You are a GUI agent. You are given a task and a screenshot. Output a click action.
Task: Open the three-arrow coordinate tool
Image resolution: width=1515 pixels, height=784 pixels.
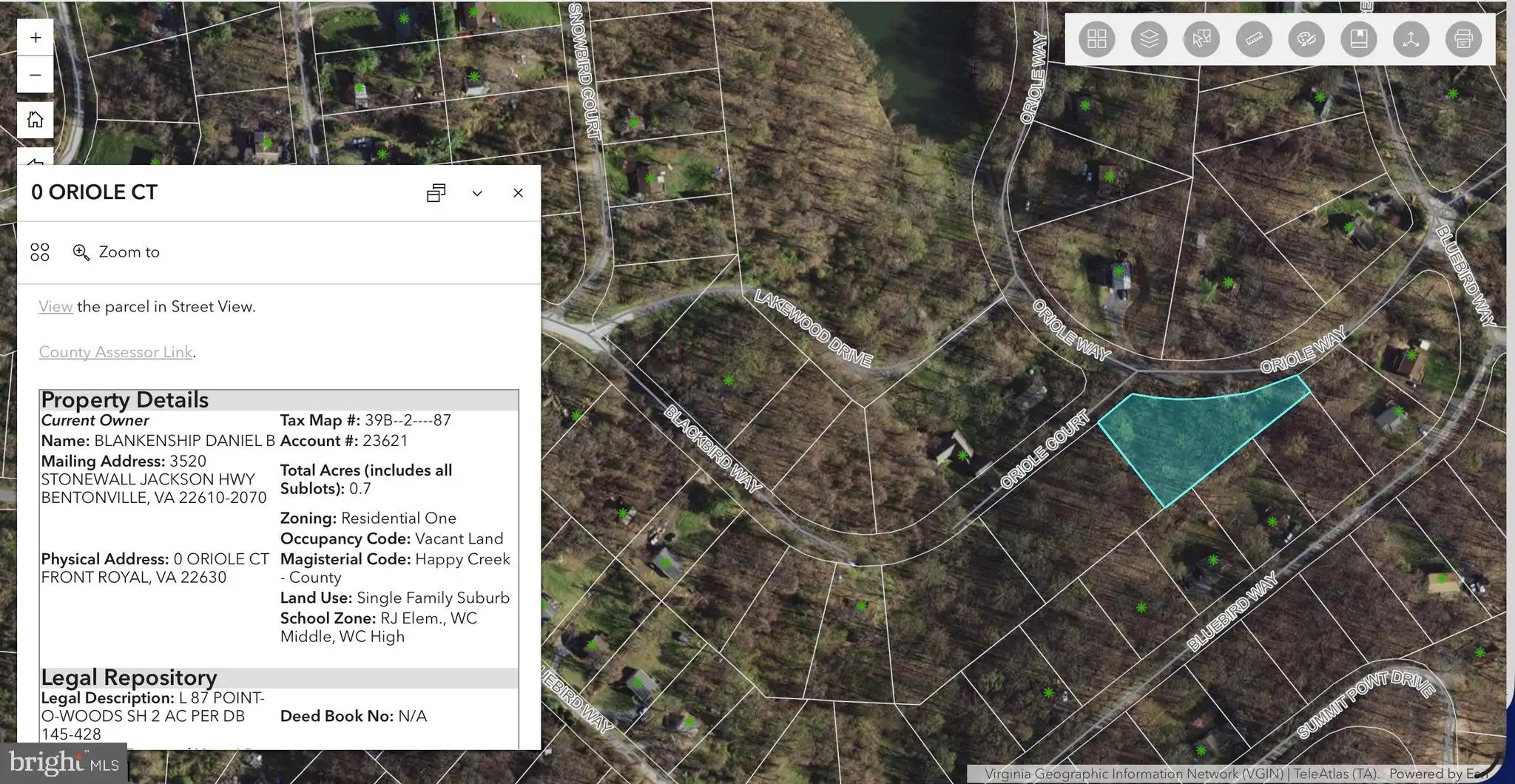coord(1411,39)
